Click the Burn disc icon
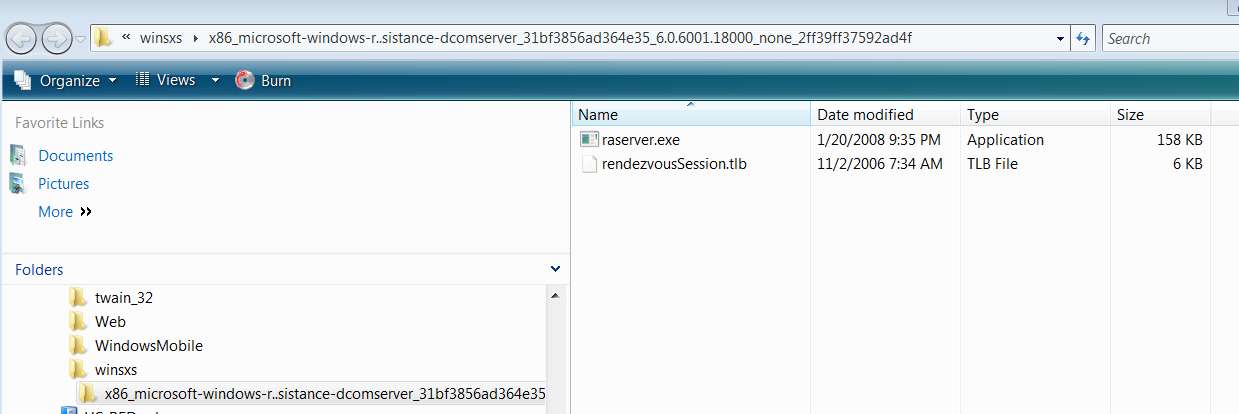 point(245,80)
